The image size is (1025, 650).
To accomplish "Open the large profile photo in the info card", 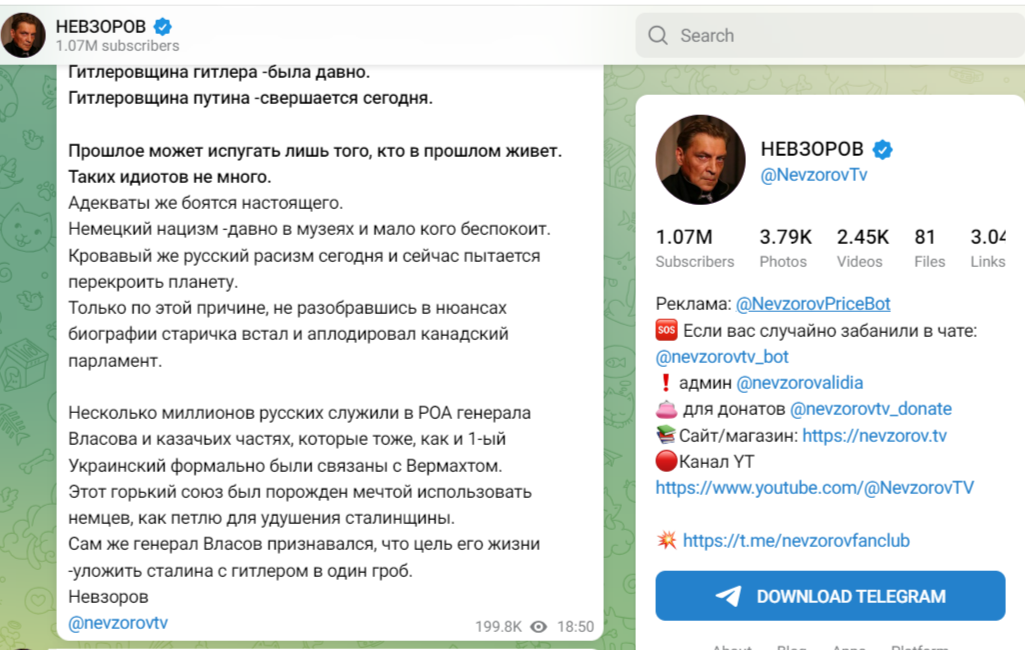I will (x=701, y=160).
